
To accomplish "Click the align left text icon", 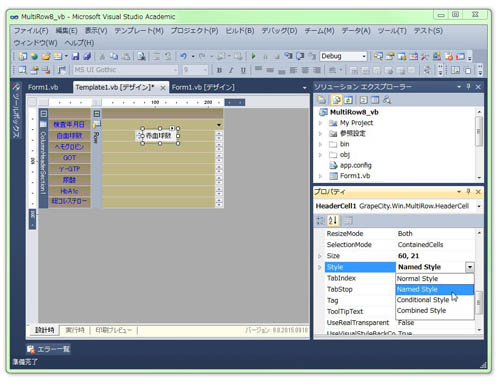I will click(293, 70).
